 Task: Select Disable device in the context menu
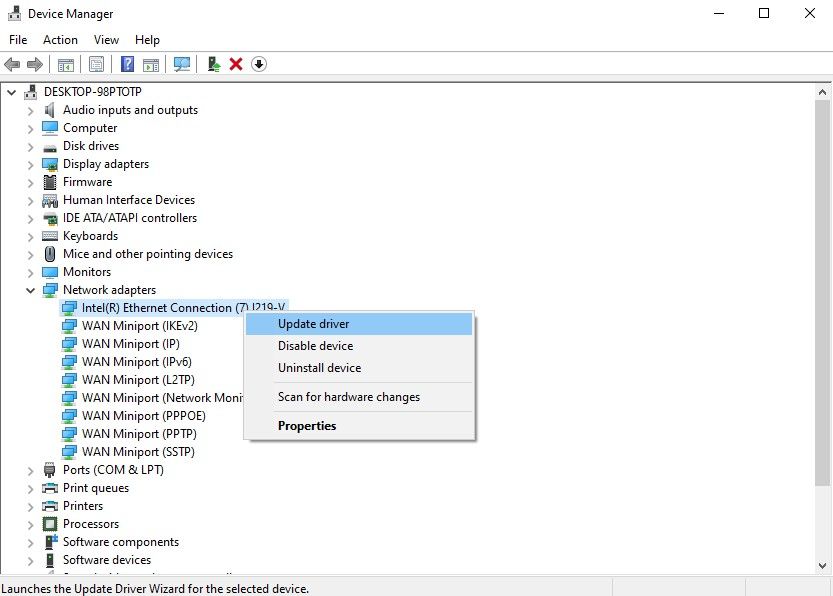pos(313,346)
